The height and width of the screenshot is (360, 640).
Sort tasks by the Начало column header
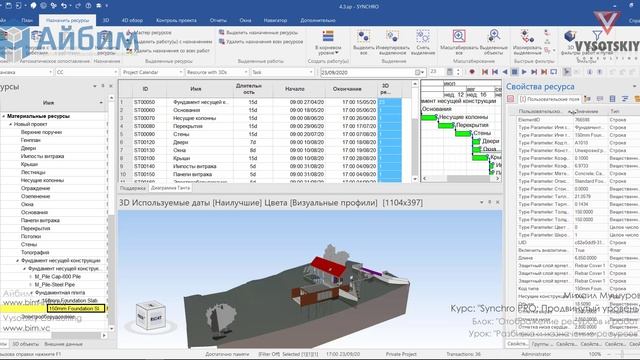pyautogui.click(x=295, y=89)
